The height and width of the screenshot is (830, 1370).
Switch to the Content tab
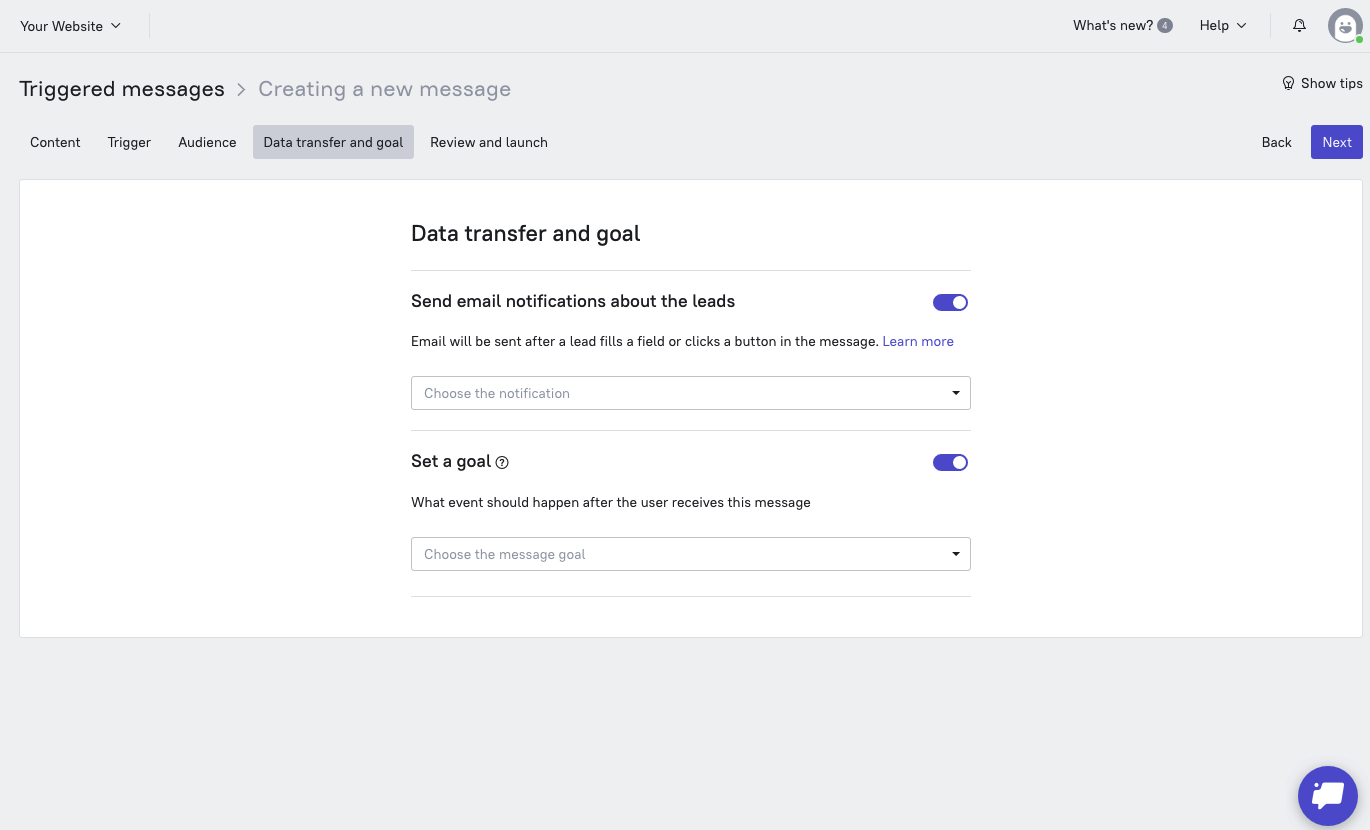coord(55,142)
